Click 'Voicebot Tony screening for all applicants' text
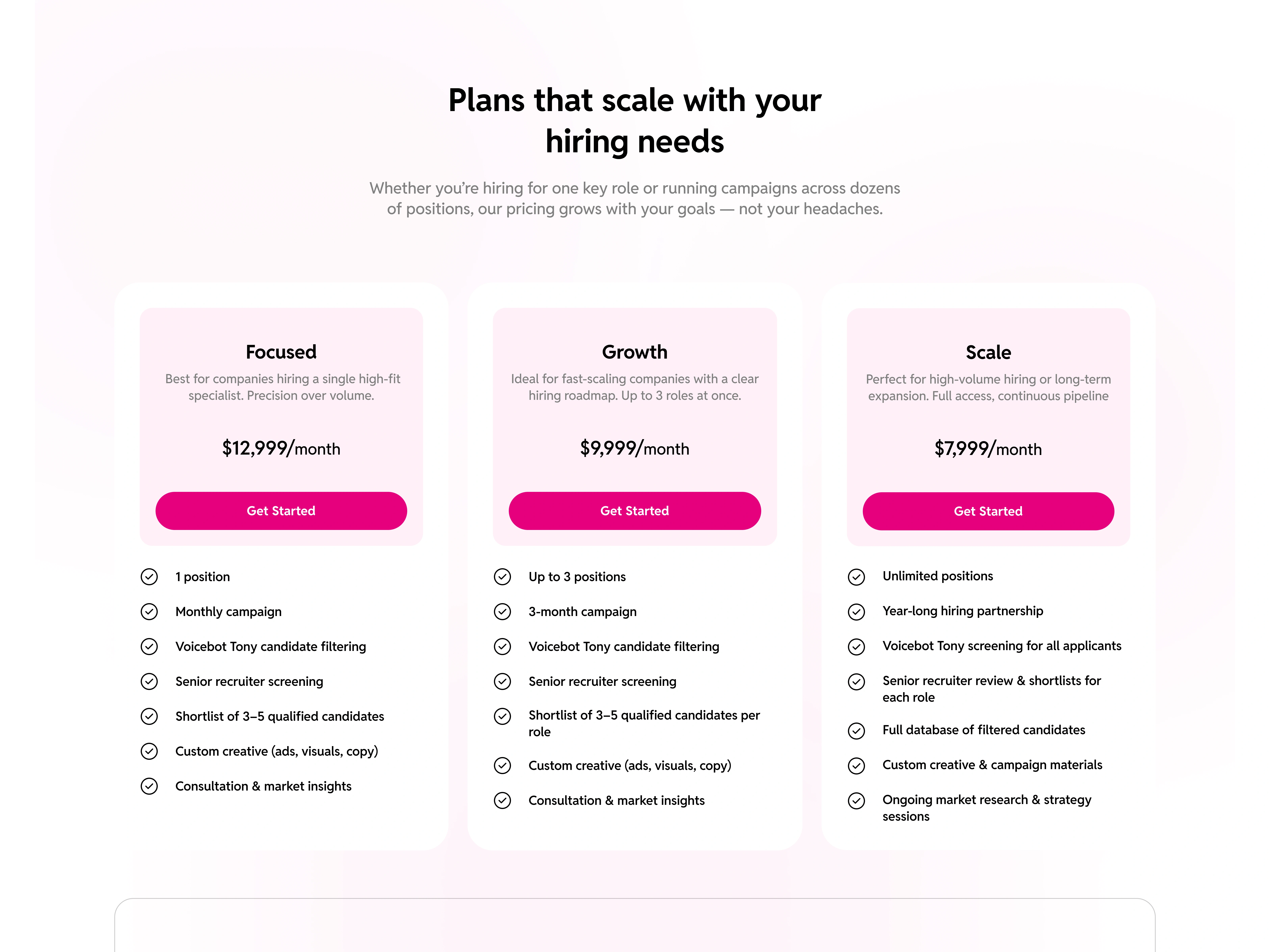The width and height of the screenshot is (1270, 952). (1001, 646)
